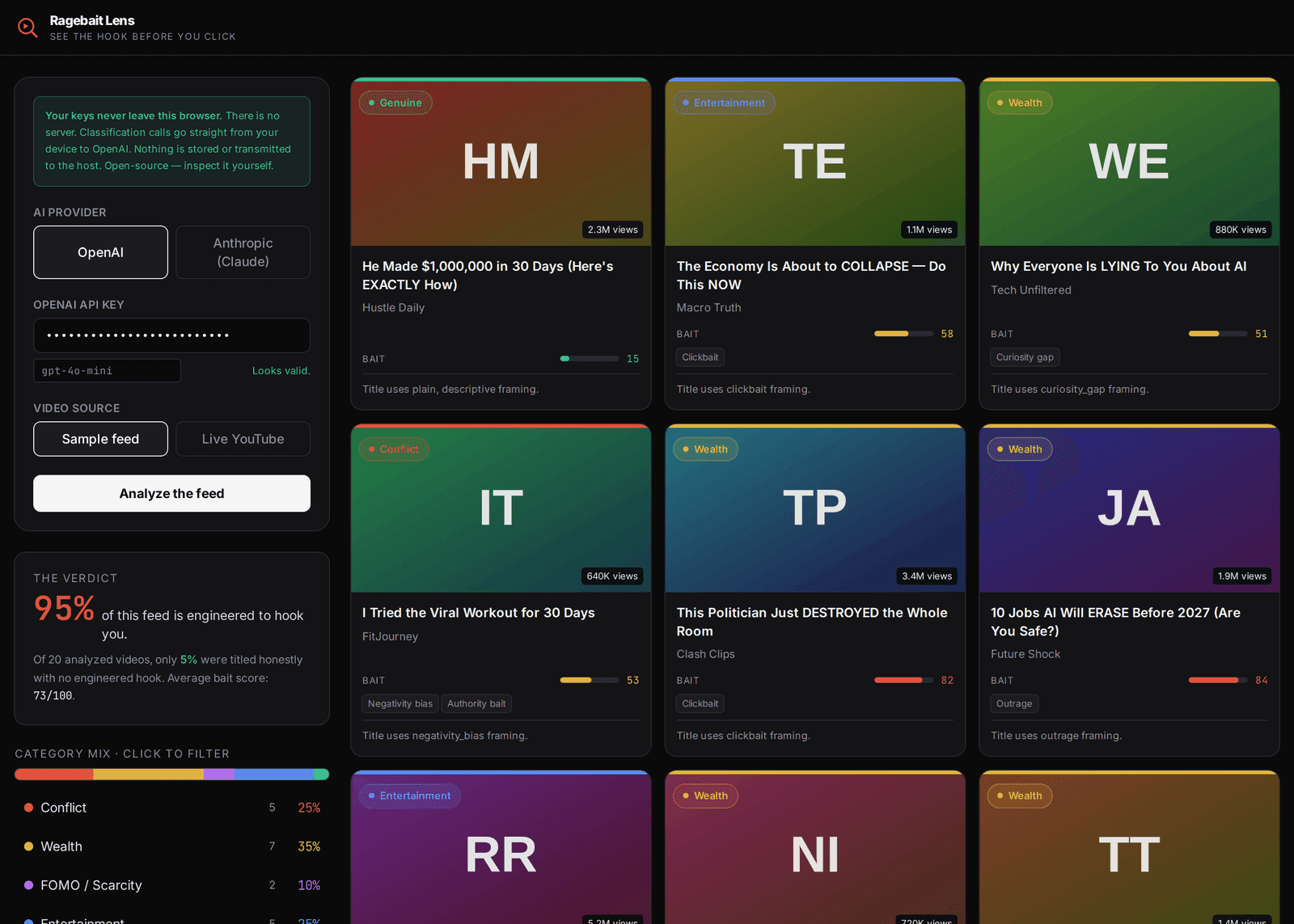The height and width of the screenshot is (924, 1294).
Task: Click blue Entertainment segment of category bar
Action: pyautogui.click(x=273, y=774)
